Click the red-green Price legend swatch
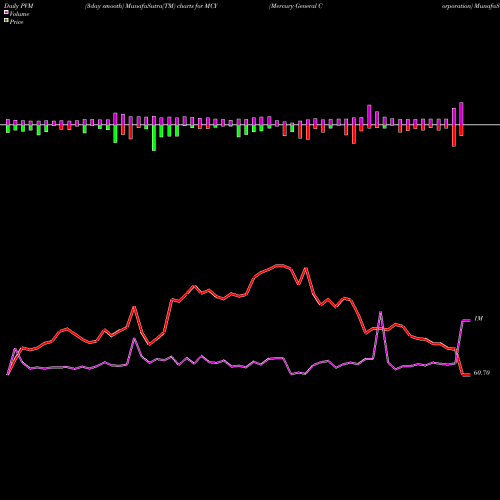 (x=6, y=21)
